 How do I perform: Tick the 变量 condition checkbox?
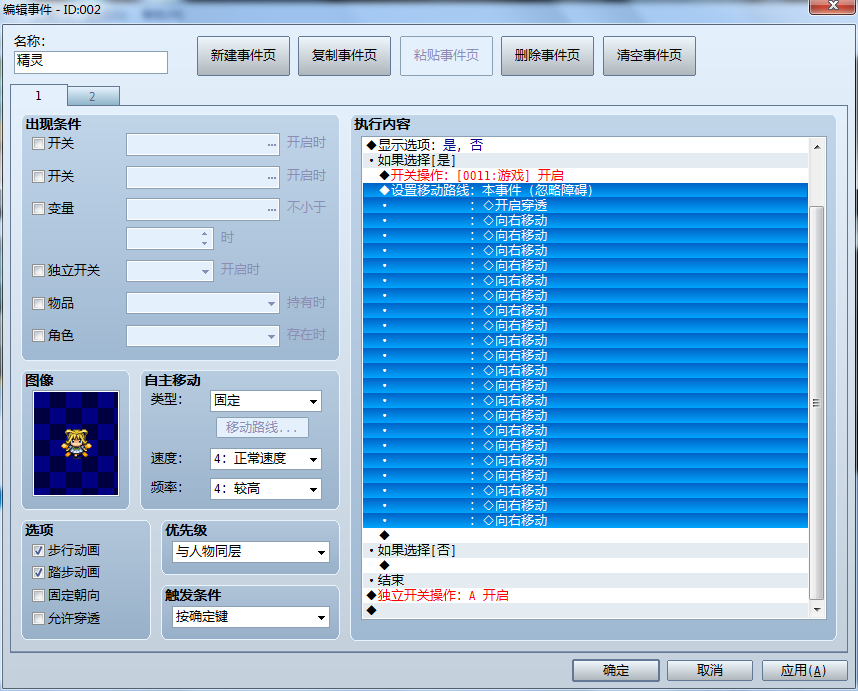click(x=38, y=208)
